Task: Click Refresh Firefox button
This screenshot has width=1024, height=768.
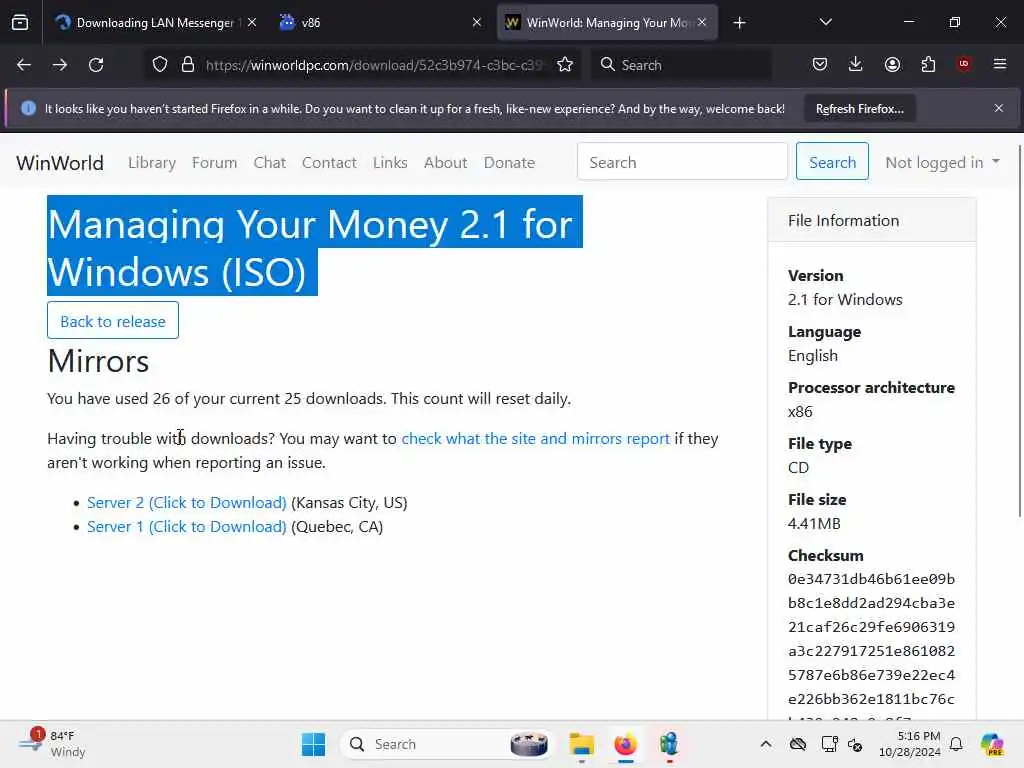Action: (859, 108)
